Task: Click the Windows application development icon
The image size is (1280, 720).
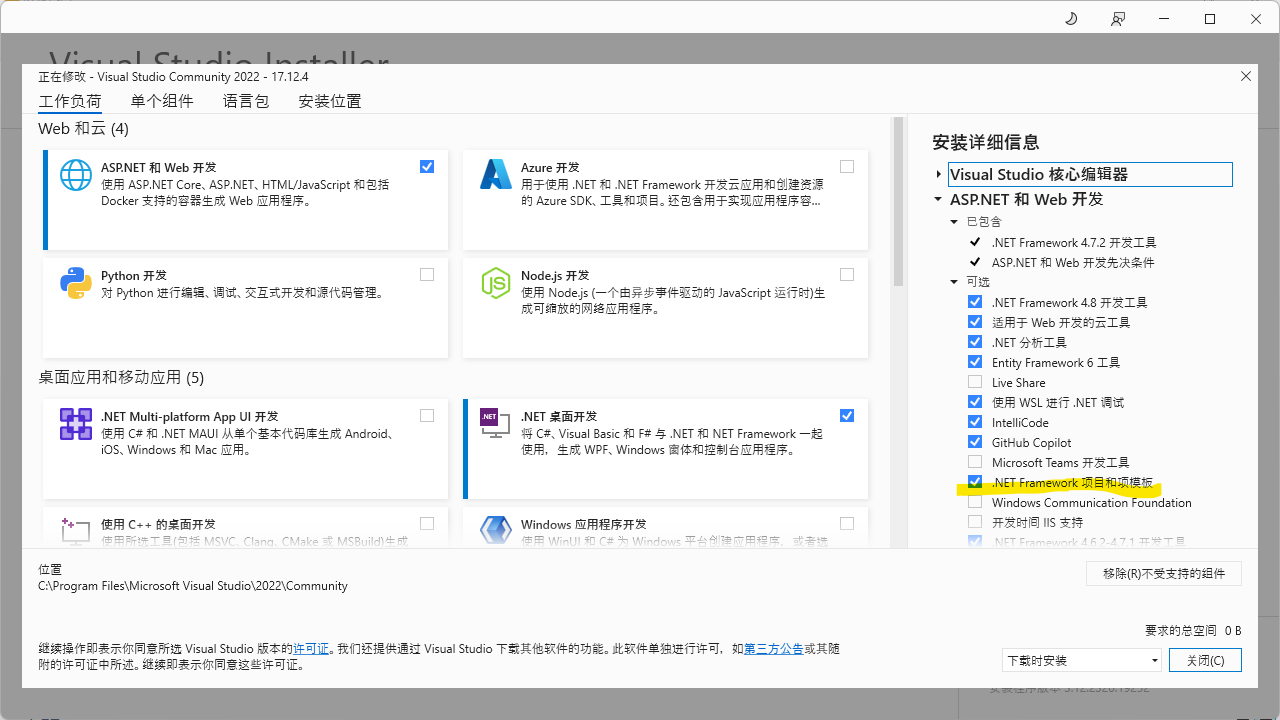Action: click(496, 531)
